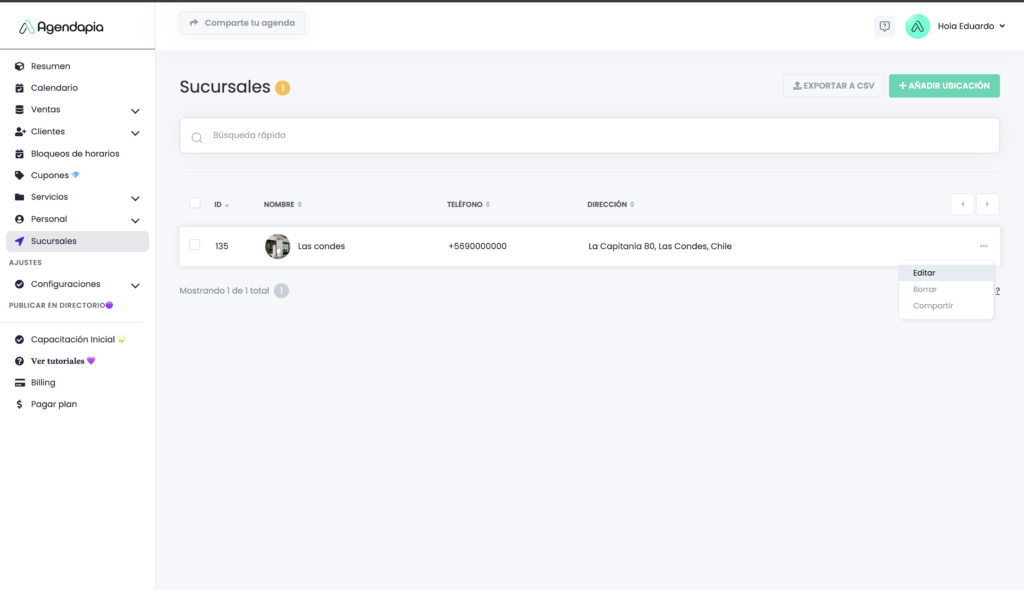Click the Pagar plan dollar icon
Screen dimensions: 1024x590
(x=19, y=404)
